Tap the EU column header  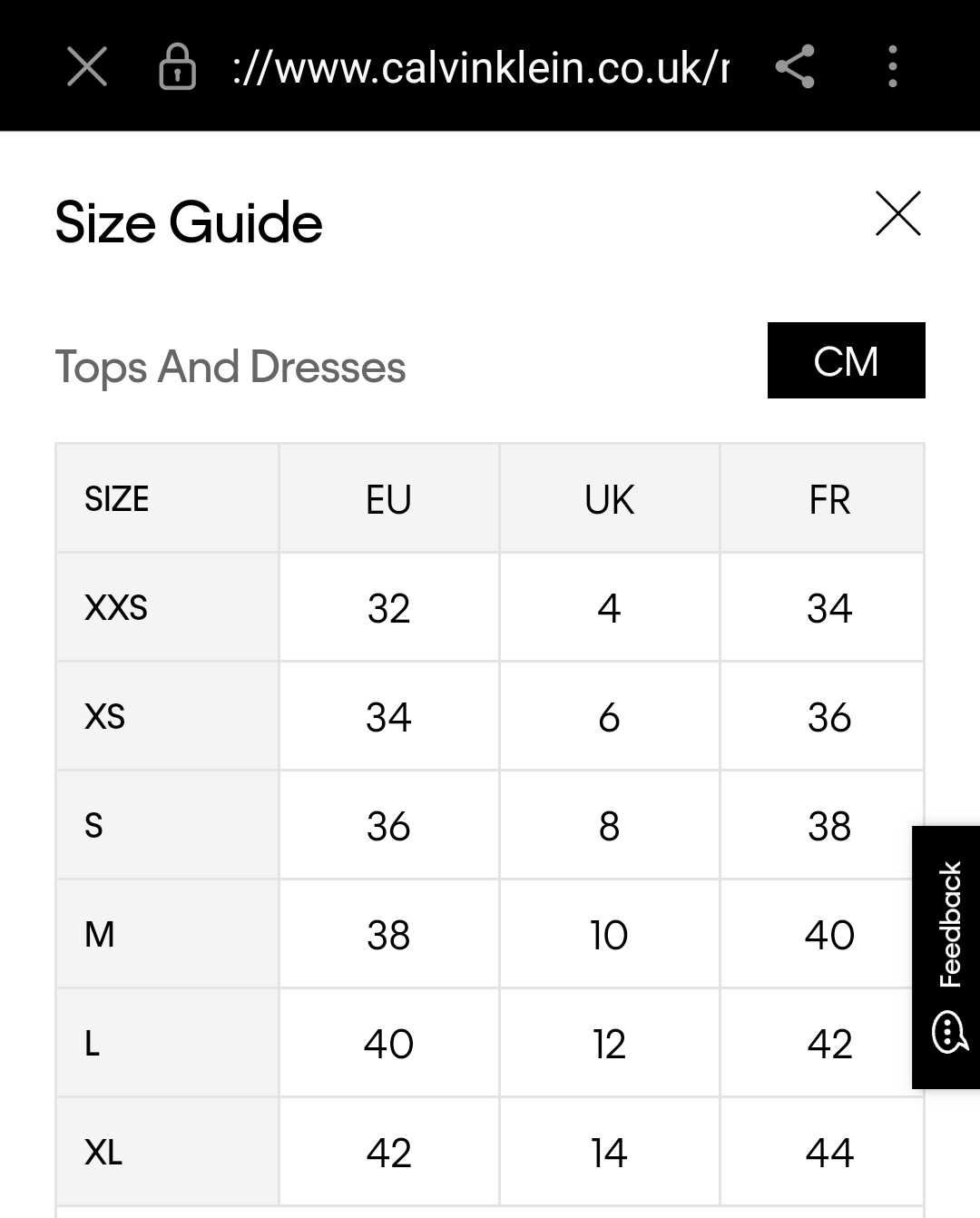pyautogui.click(x=389, y=499)
